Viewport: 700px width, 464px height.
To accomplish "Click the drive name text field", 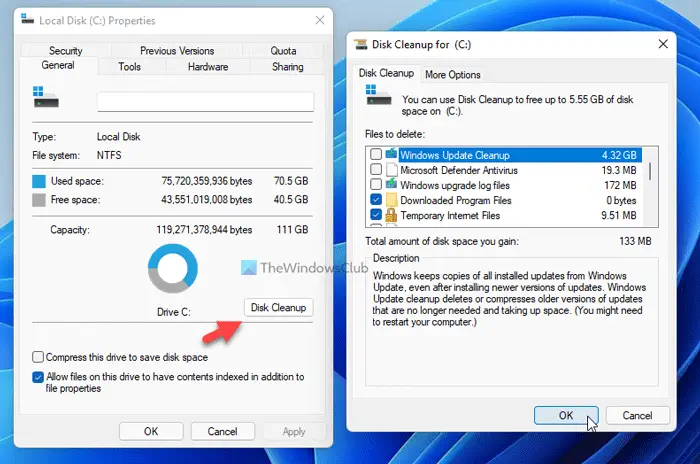I will click(x=205, y=102).
